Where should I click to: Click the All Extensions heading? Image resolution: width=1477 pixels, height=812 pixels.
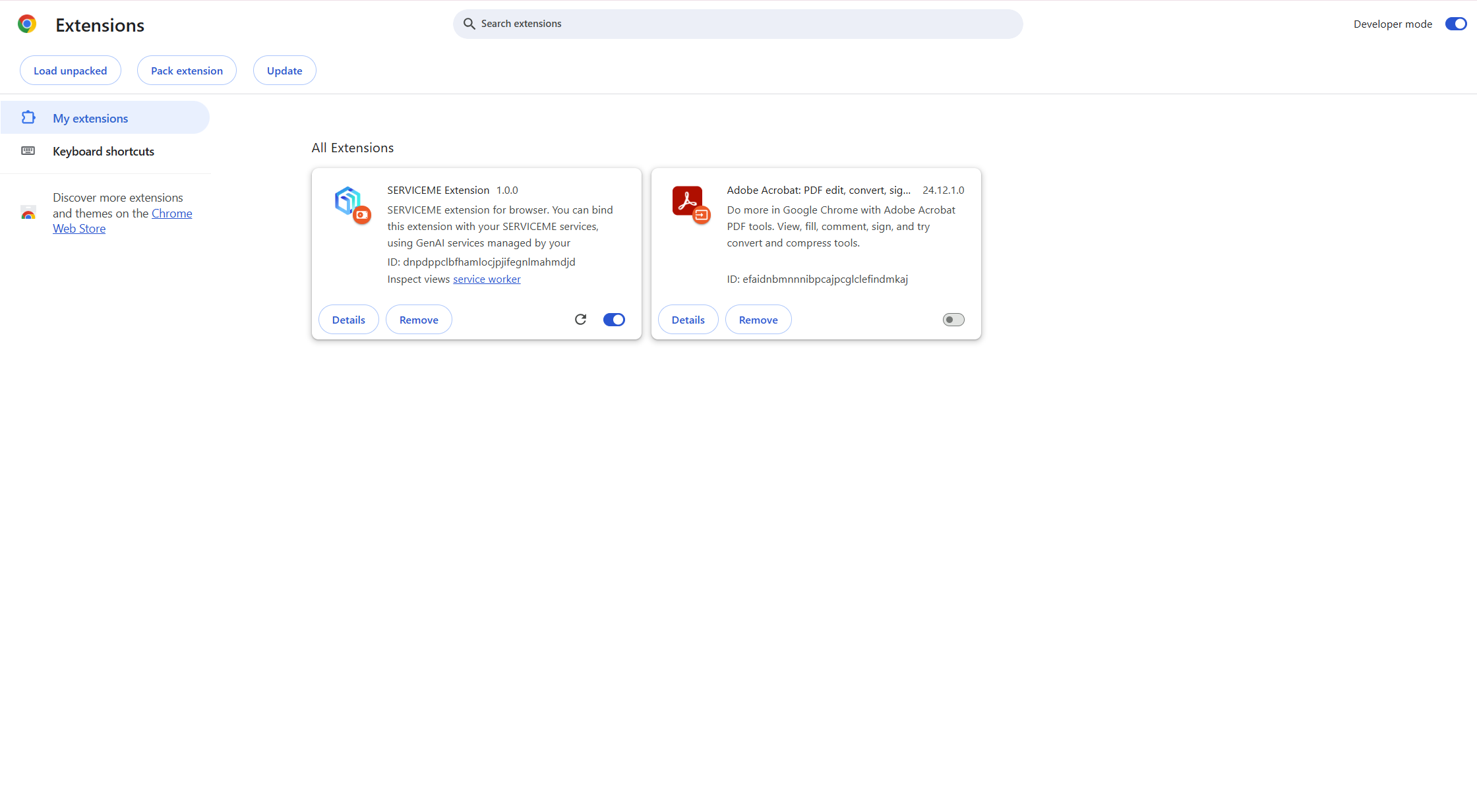pos(353,148)
